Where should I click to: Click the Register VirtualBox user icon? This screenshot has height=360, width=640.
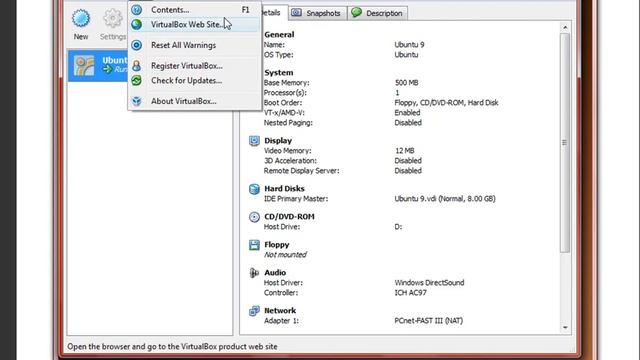137,65
